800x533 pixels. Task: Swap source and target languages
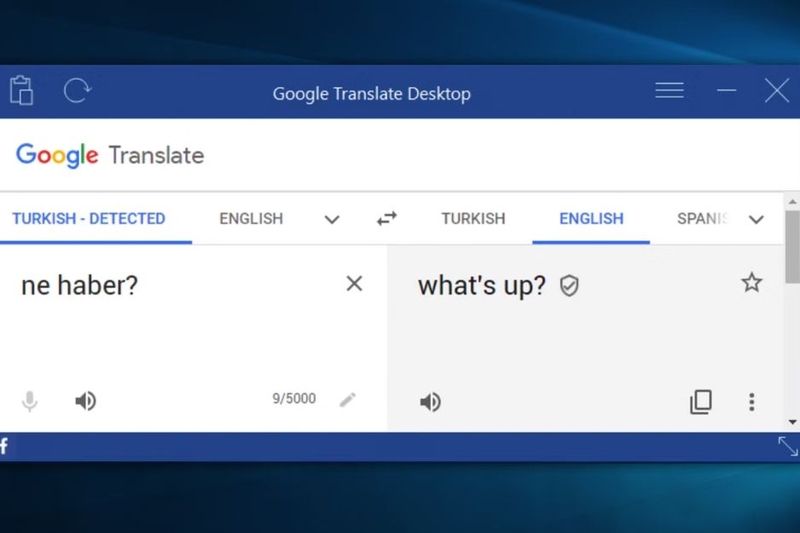tap(387, 218)
